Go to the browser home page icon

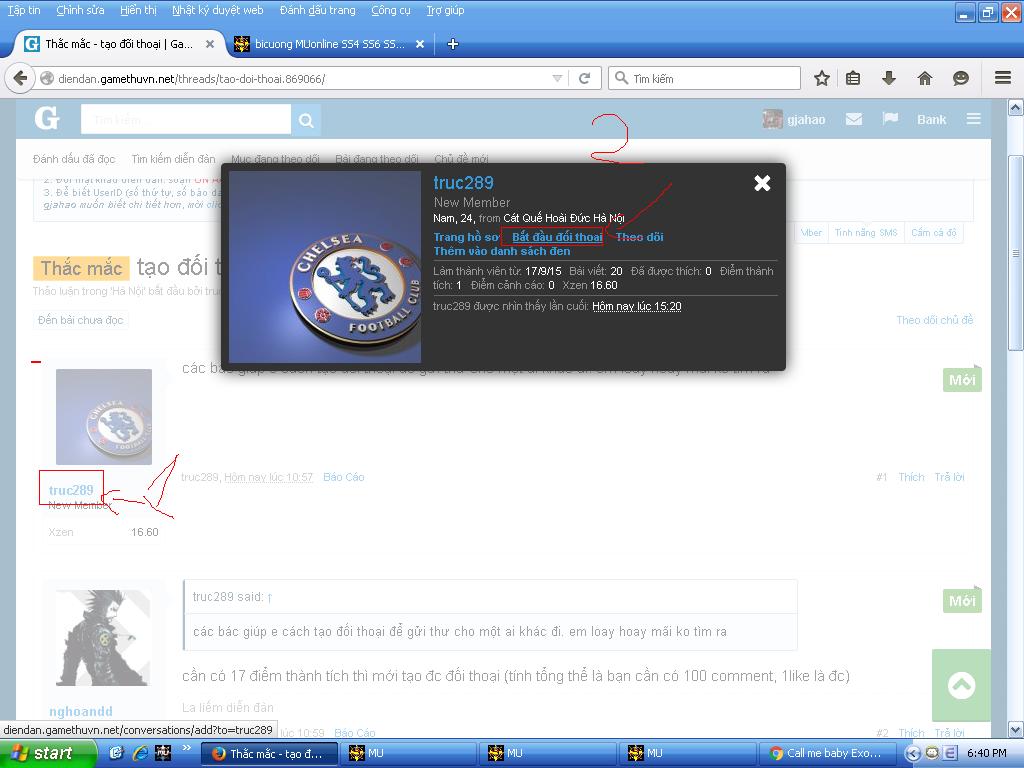[x=925, y=78]
